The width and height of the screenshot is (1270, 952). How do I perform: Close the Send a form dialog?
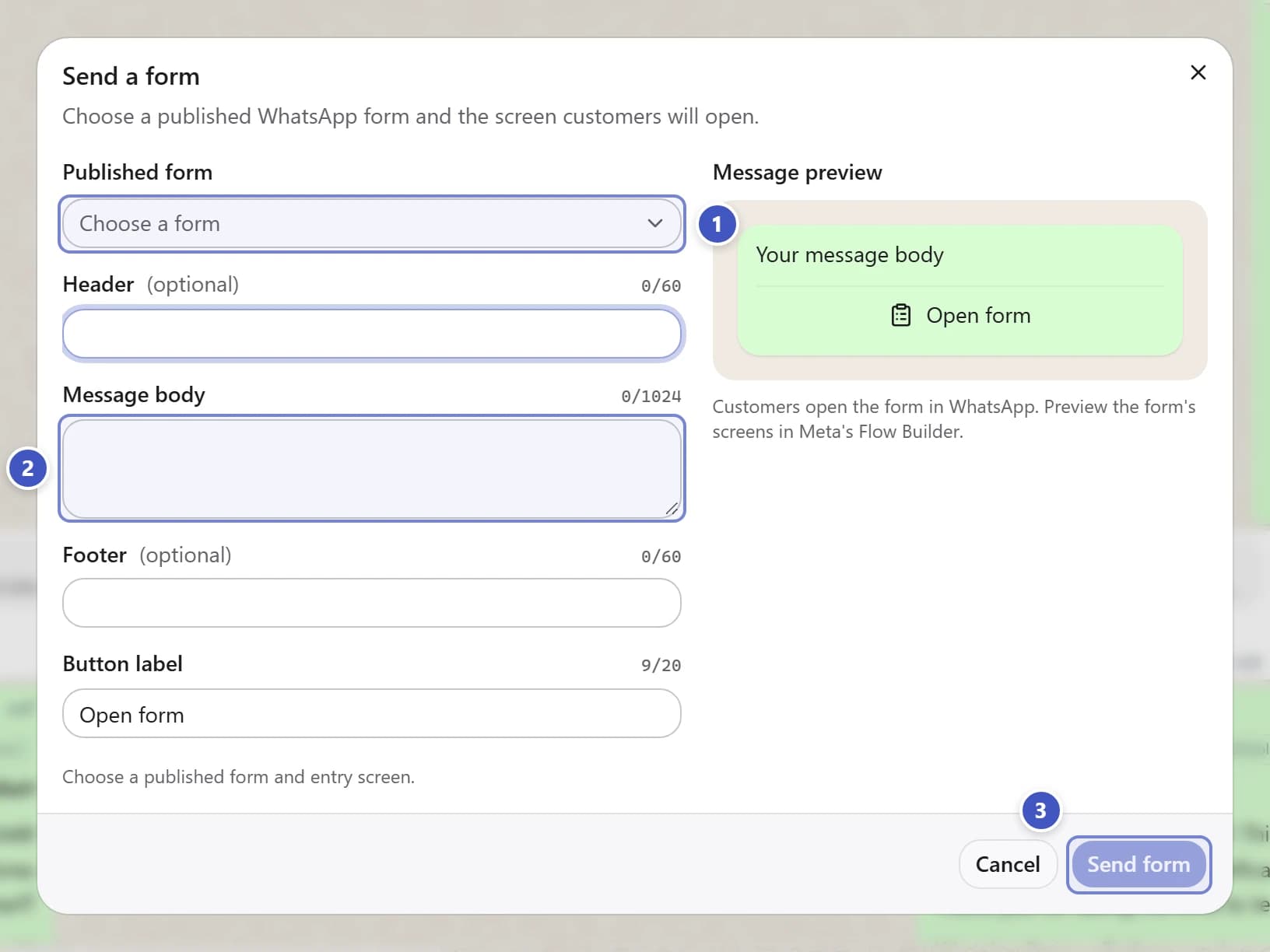click(1198, 73)
